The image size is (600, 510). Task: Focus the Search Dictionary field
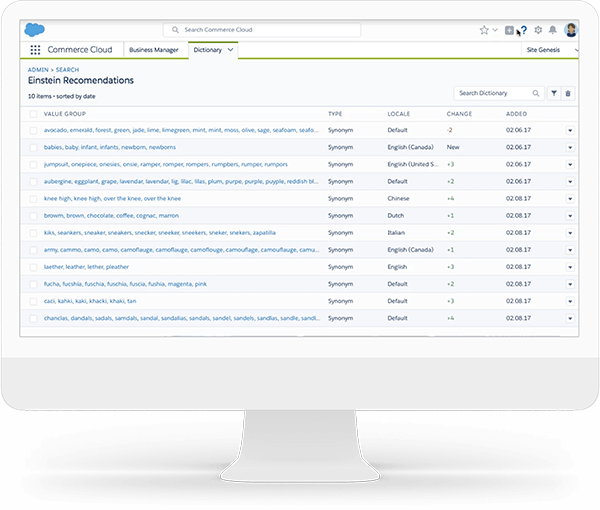499,93
